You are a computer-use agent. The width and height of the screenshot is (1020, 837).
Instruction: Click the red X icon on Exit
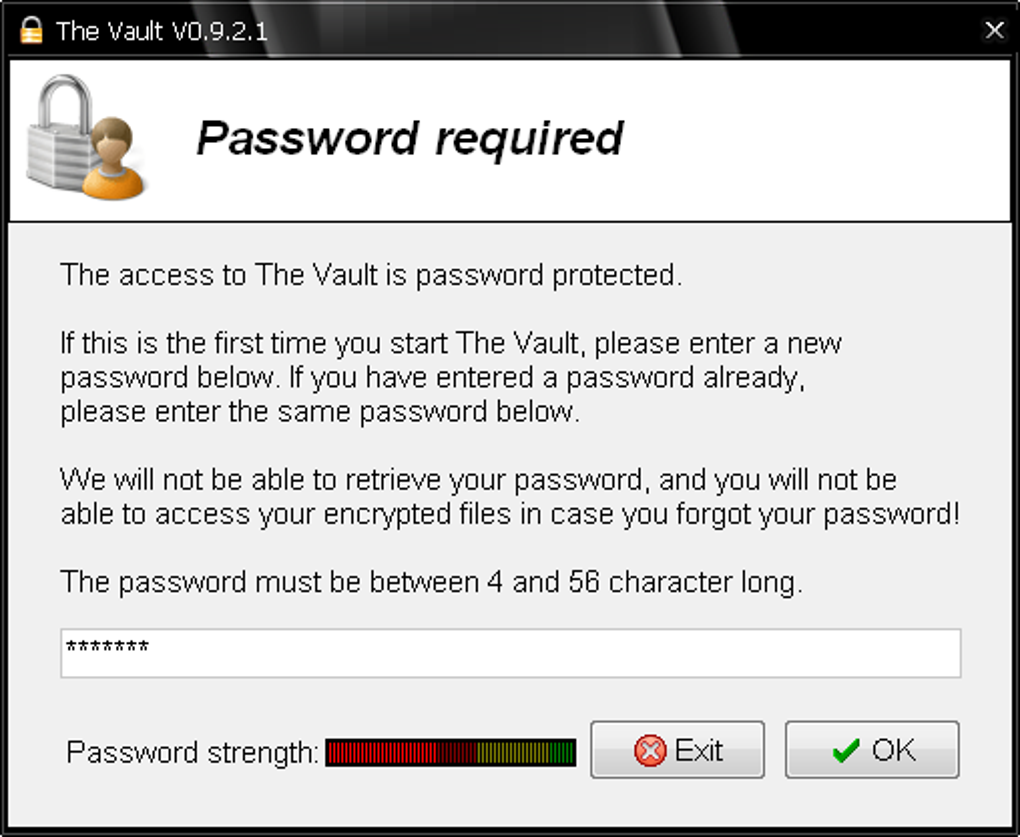coord(650,751)
